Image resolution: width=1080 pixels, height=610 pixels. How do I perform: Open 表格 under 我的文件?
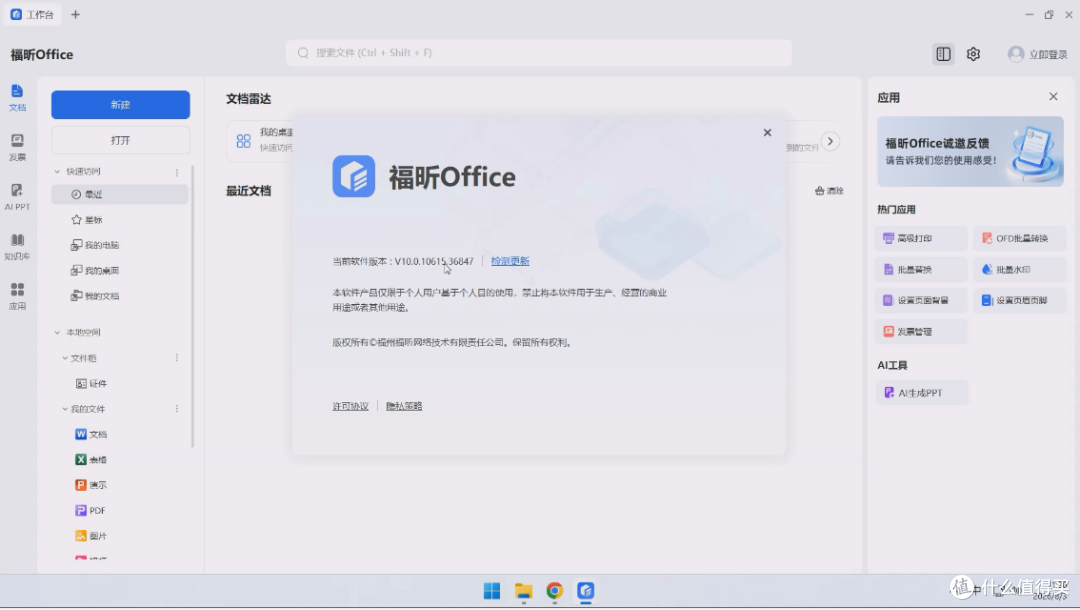[91, 459]
